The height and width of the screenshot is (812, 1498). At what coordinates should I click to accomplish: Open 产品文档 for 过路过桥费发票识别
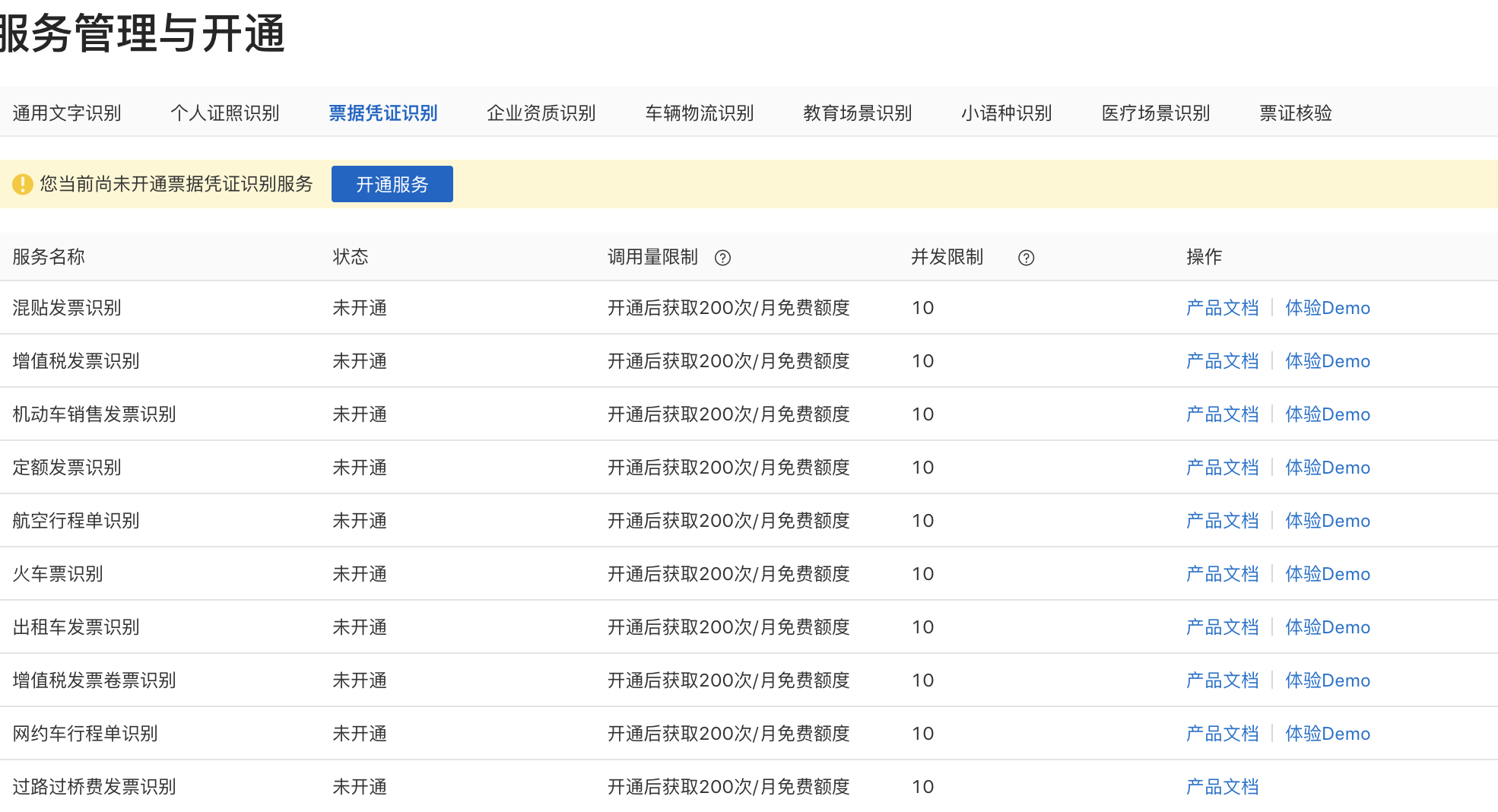(x=1223, y=787)
